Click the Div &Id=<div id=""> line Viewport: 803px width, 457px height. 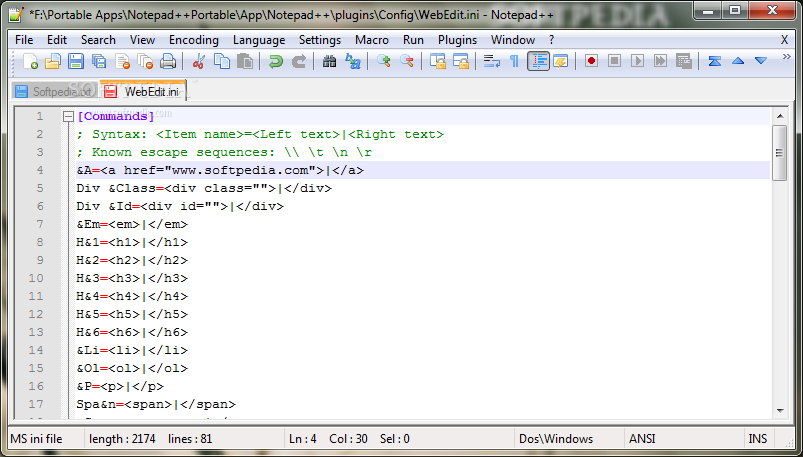180,206
